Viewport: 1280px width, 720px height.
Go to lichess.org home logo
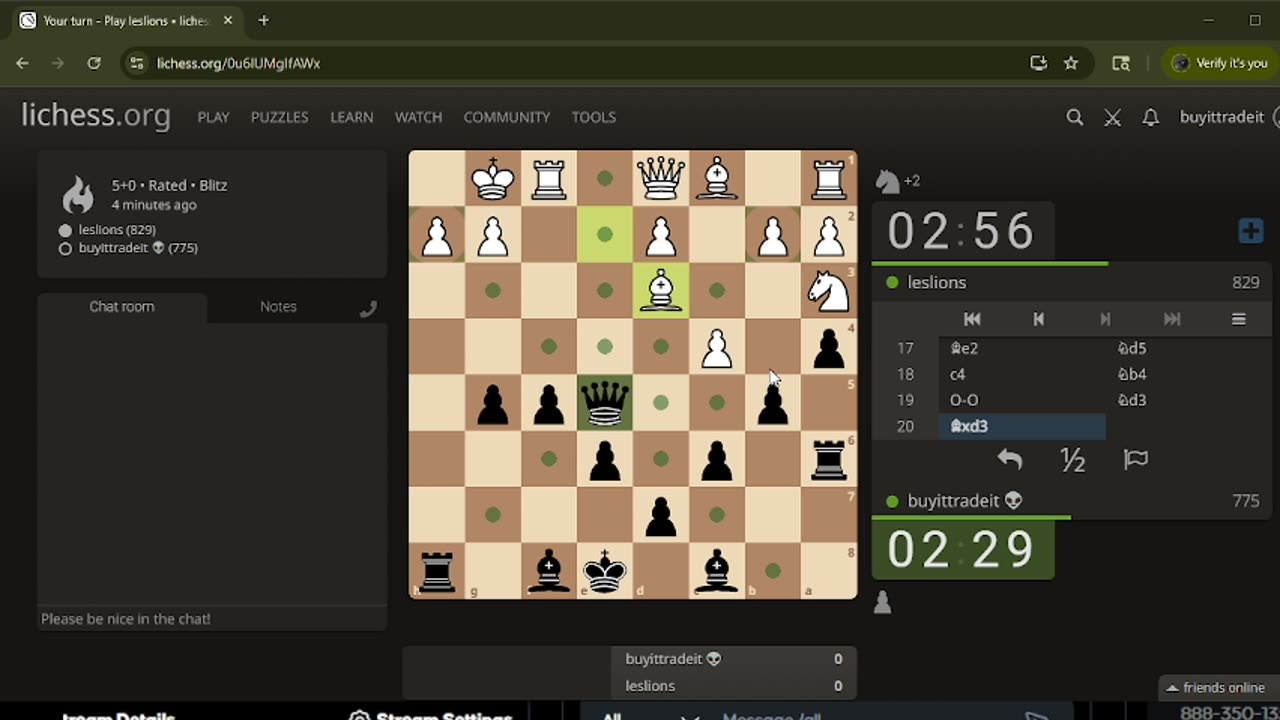coord(96,116)
